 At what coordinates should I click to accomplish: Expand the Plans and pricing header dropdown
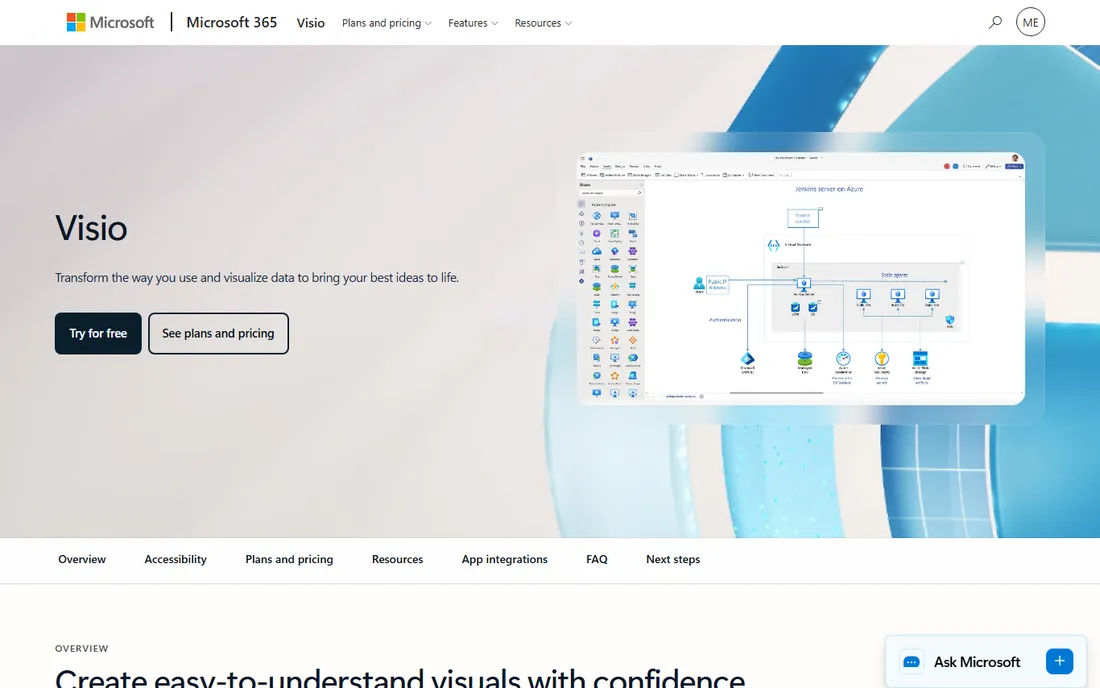click(x=387, y=23)
